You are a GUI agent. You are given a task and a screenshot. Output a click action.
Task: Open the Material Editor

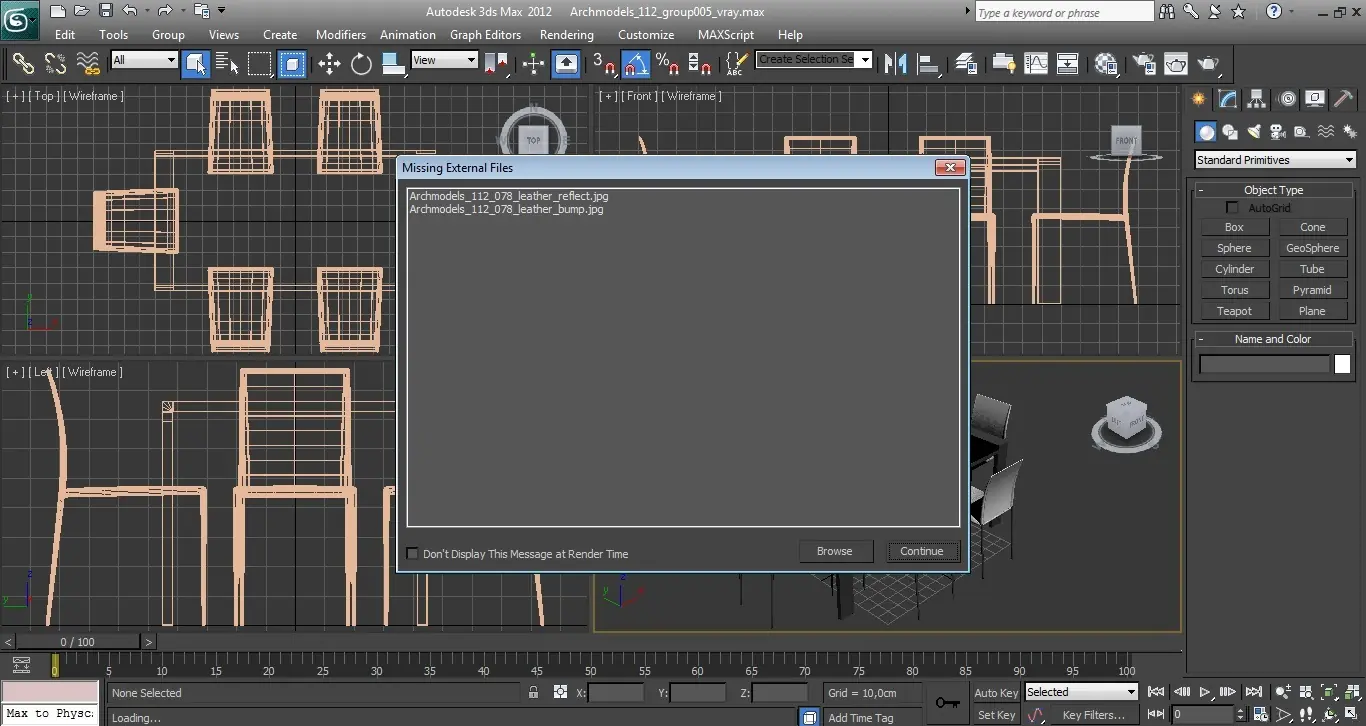click(1106, 63)
